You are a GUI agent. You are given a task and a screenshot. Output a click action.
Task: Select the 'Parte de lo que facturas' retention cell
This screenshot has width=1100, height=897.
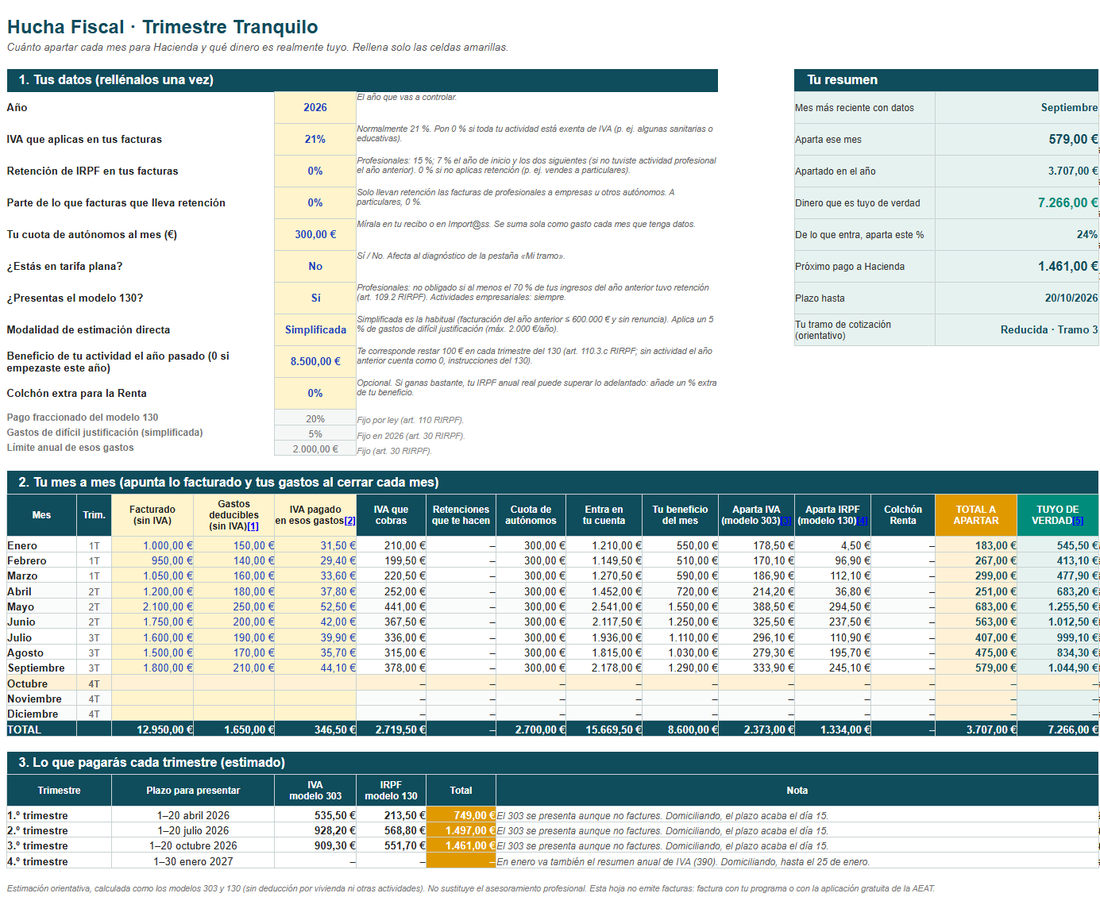315,203
